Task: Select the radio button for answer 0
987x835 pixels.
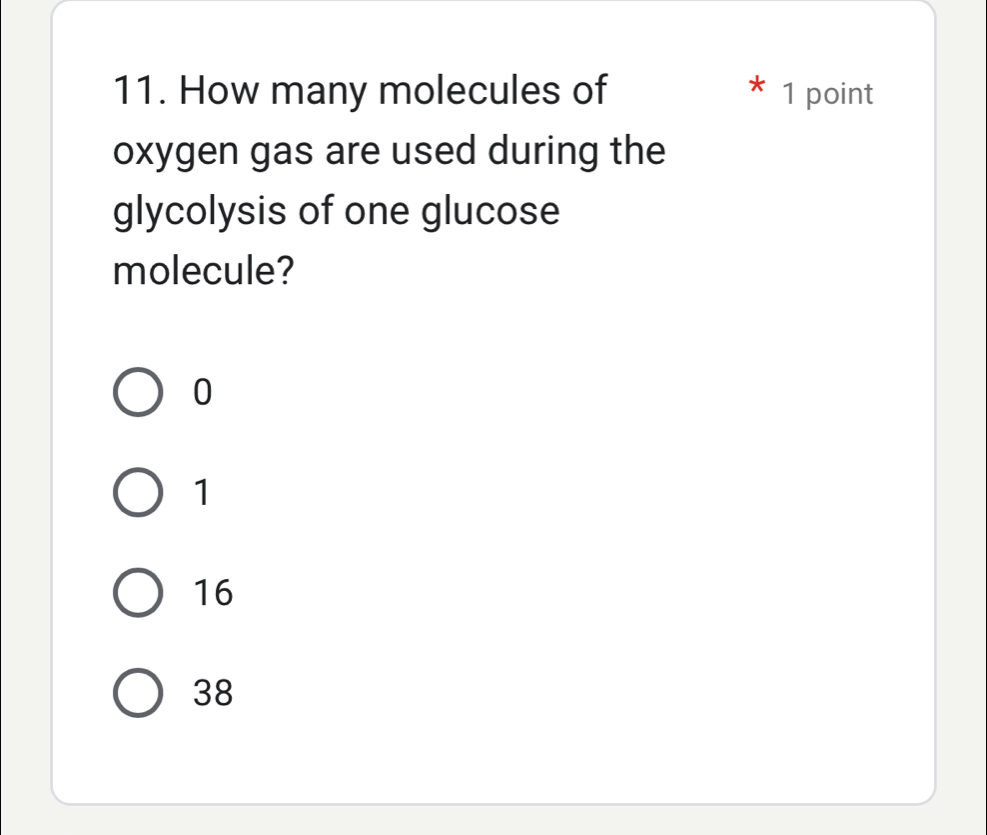Action: point(138,392)
